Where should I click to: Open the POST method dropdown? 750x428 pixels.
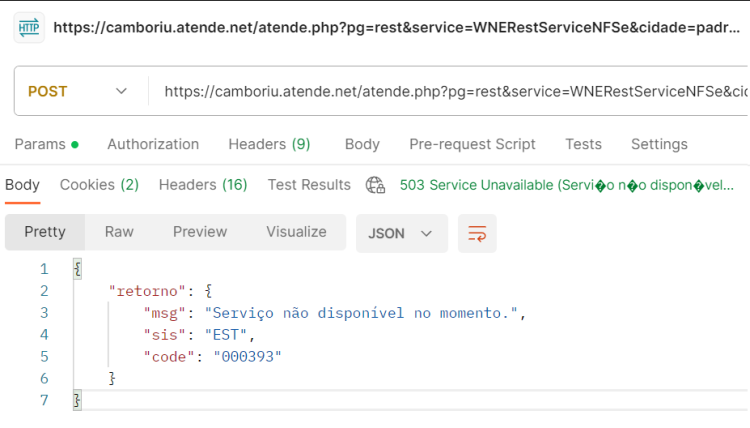(77, 91)
